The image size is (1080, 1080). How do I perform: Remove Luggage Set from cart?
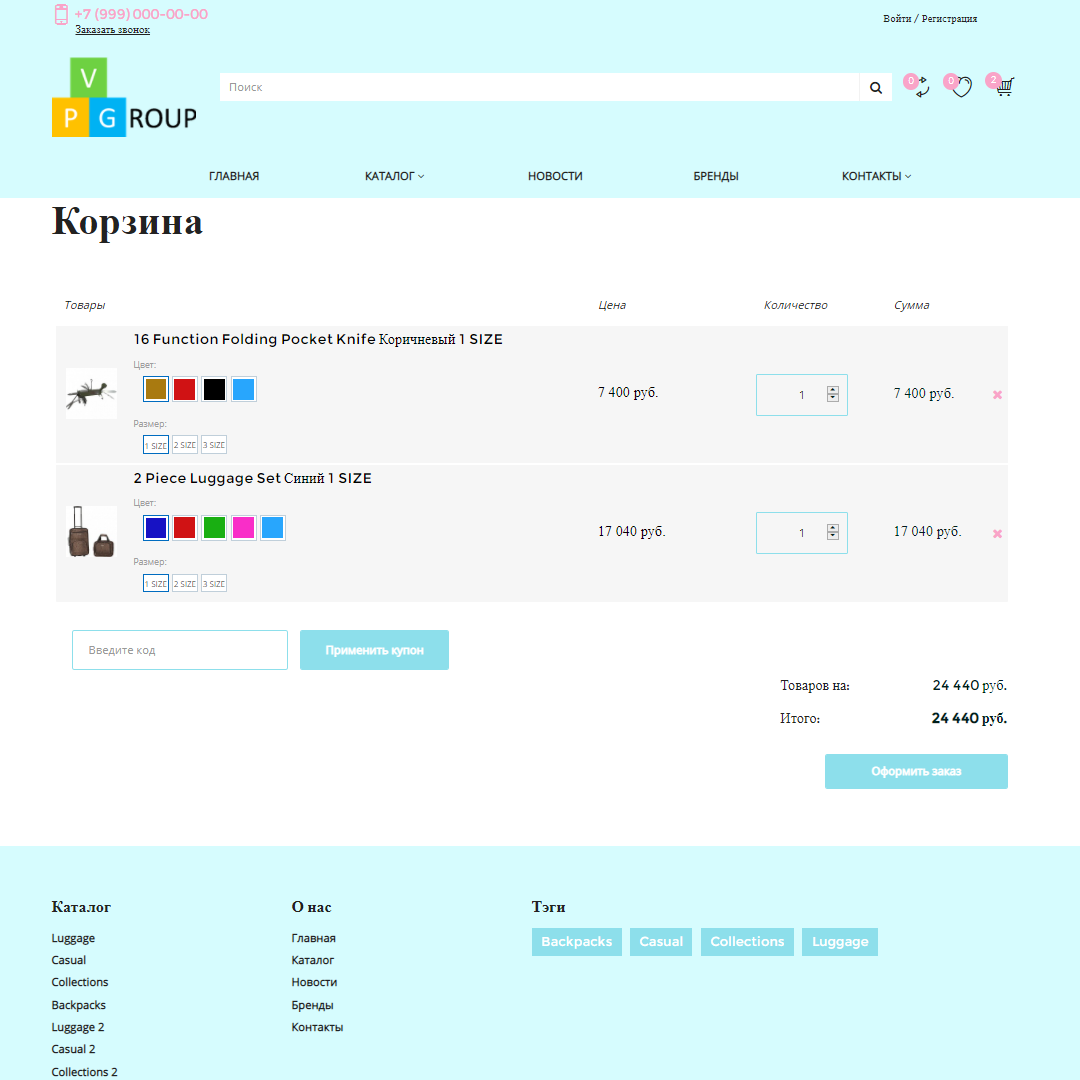coord(997,534)
